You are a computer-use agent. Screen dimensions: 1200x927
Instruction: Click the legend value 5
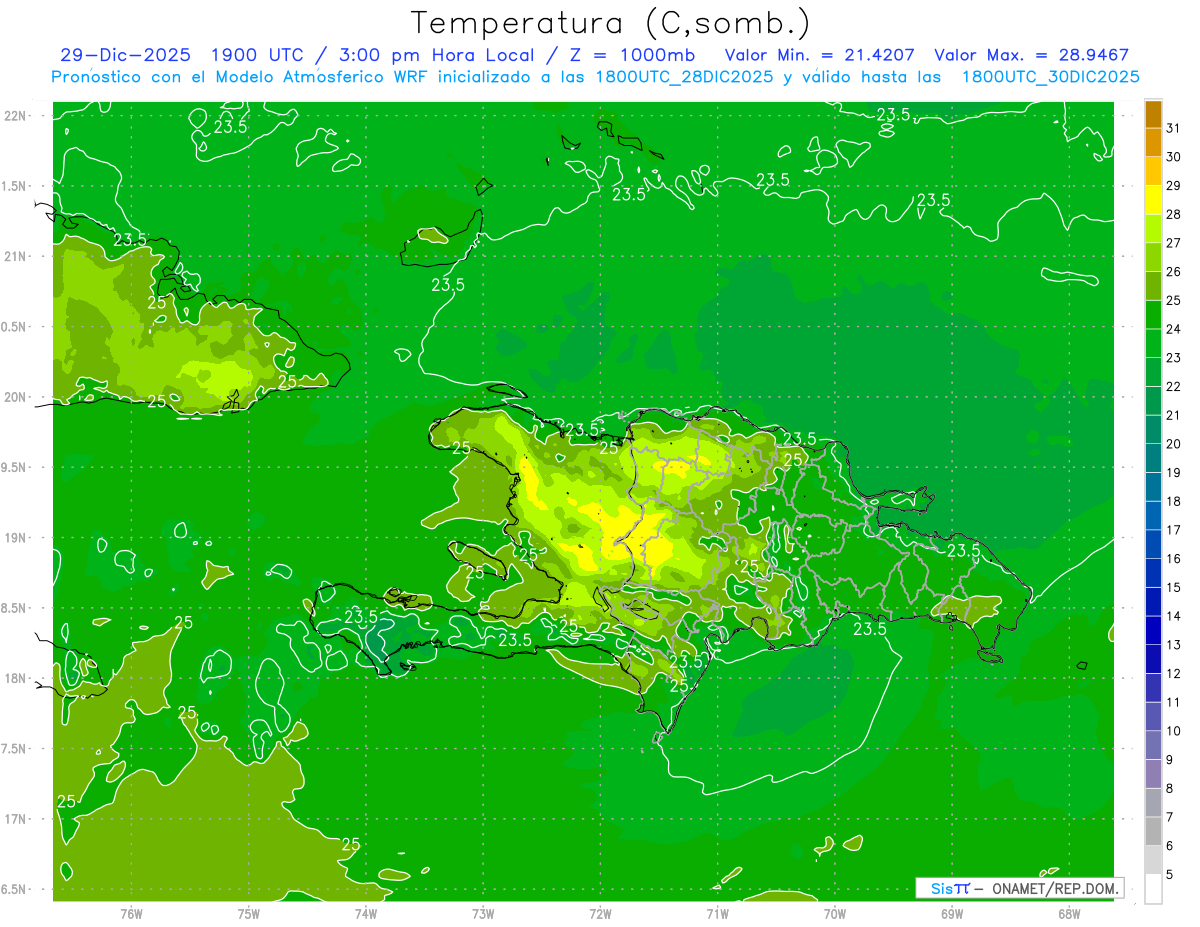point(1170,874)
